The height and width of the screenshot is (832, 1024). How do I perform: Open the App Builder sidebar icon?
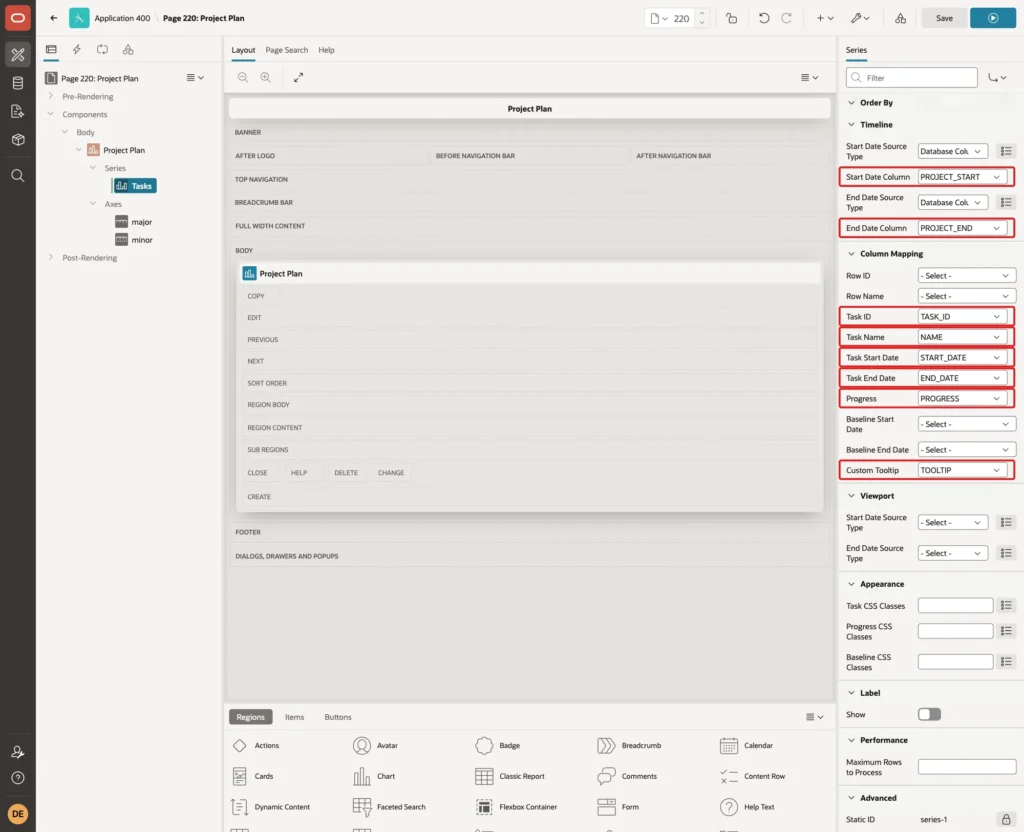point(18,55)
